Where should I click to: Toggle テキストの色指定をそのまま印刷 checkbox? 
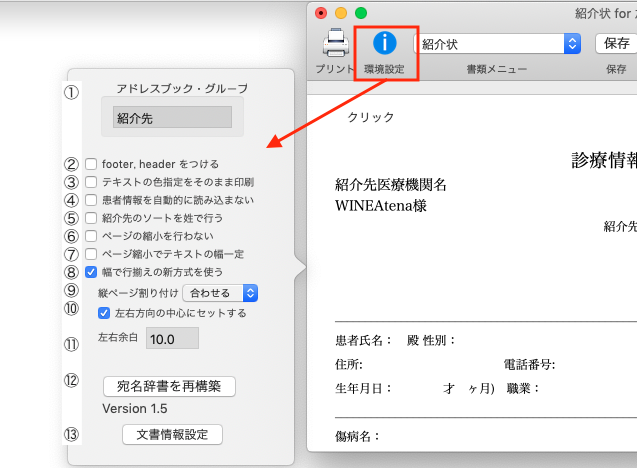91,182
